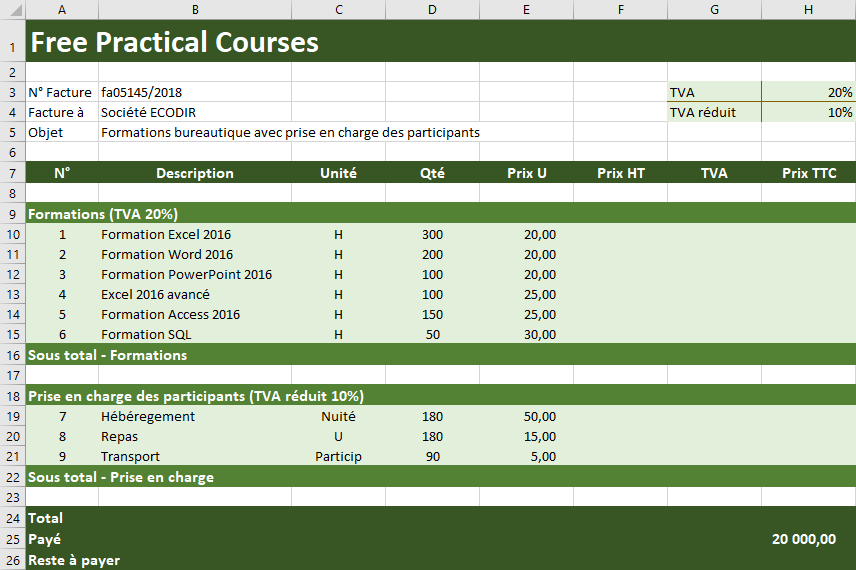Viewport: 856px width, 570px height.
Task: Click the TVA 20% rate value cell
Action: 808,92
